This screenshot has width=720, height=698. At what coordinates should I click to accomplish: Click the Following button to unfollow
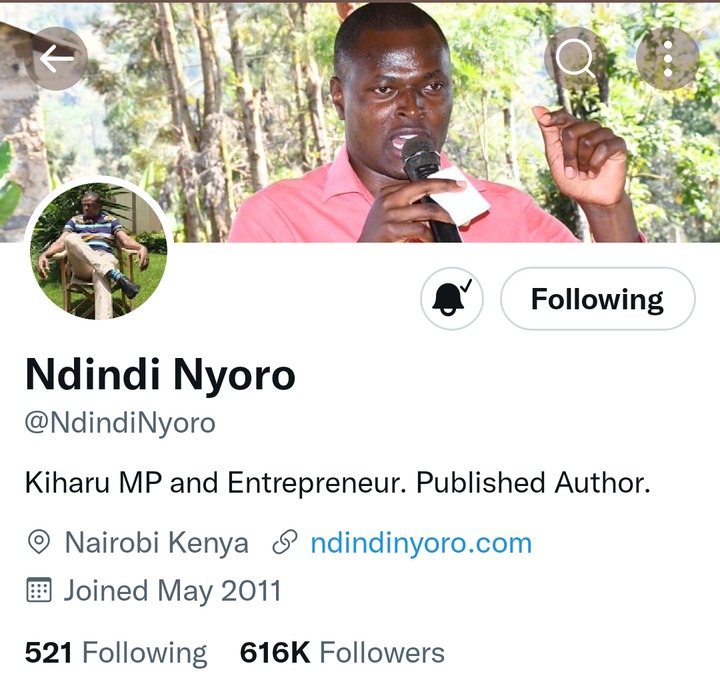[x=597, y=298]
